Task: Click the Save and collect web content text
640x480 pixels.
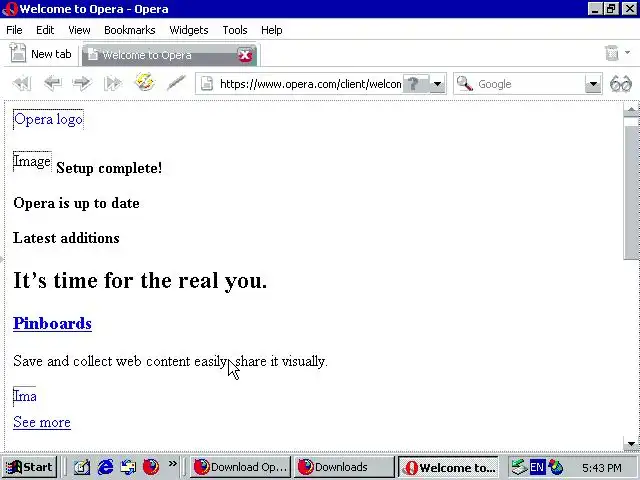Action: click(x=170, y=362)
